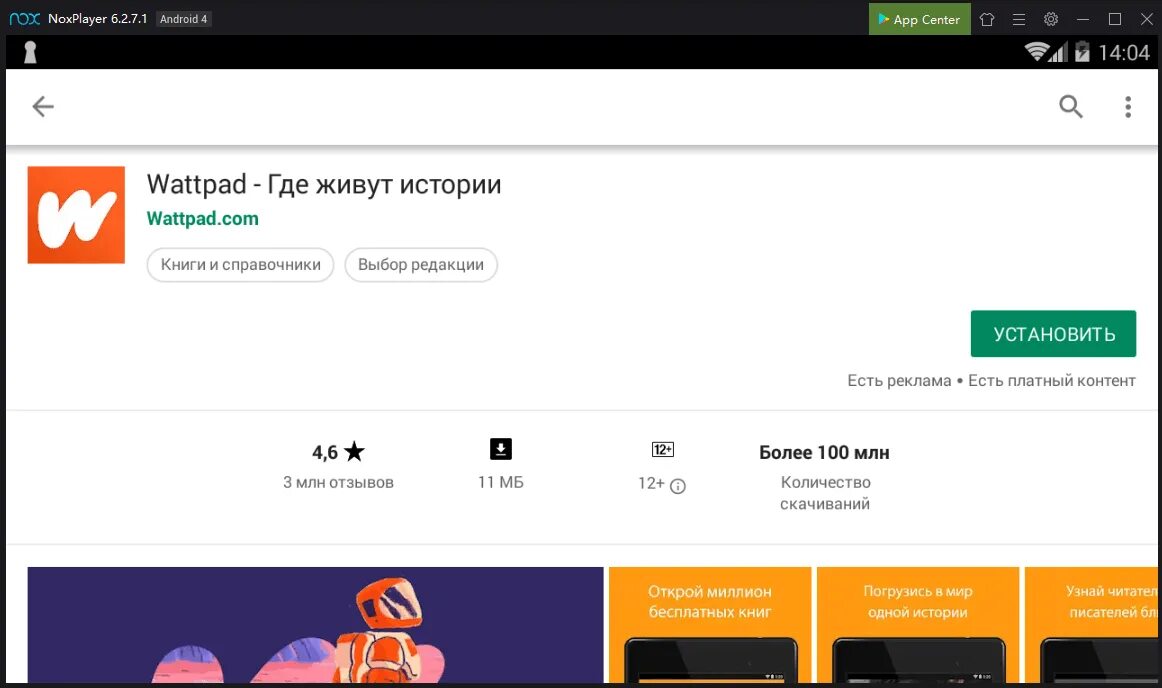Click the rating star icon
The width and height of the screenshot is (1162, 688).
(x=354, y=451)
